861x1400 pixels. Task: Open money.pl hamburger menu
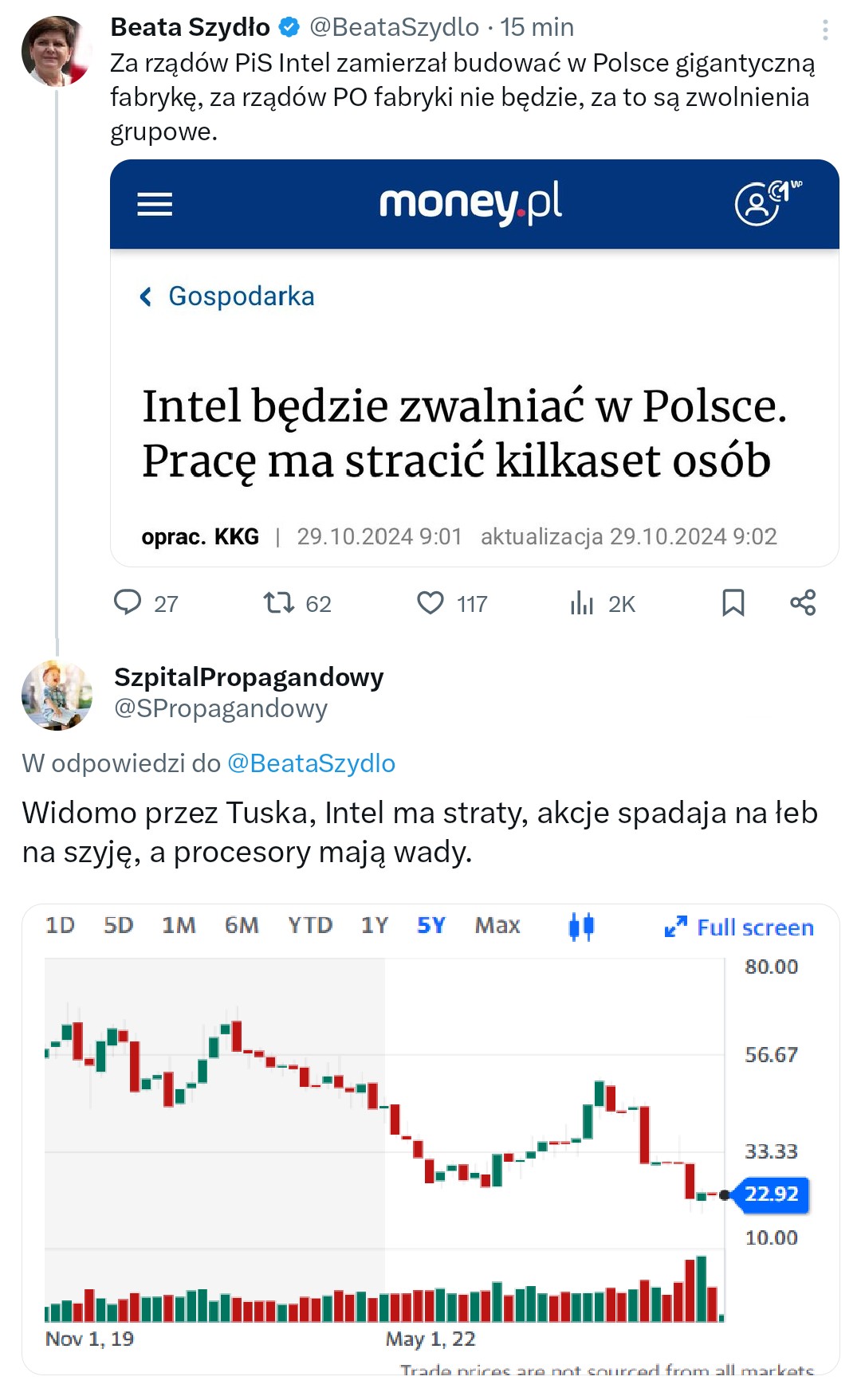coord(155,205)
